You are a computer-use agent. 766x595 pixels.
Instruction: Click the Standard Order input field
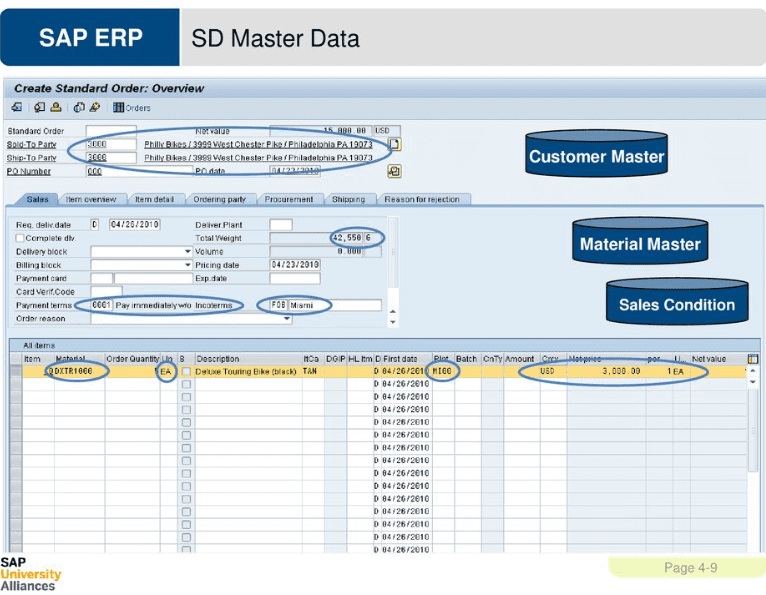point(111,131)
